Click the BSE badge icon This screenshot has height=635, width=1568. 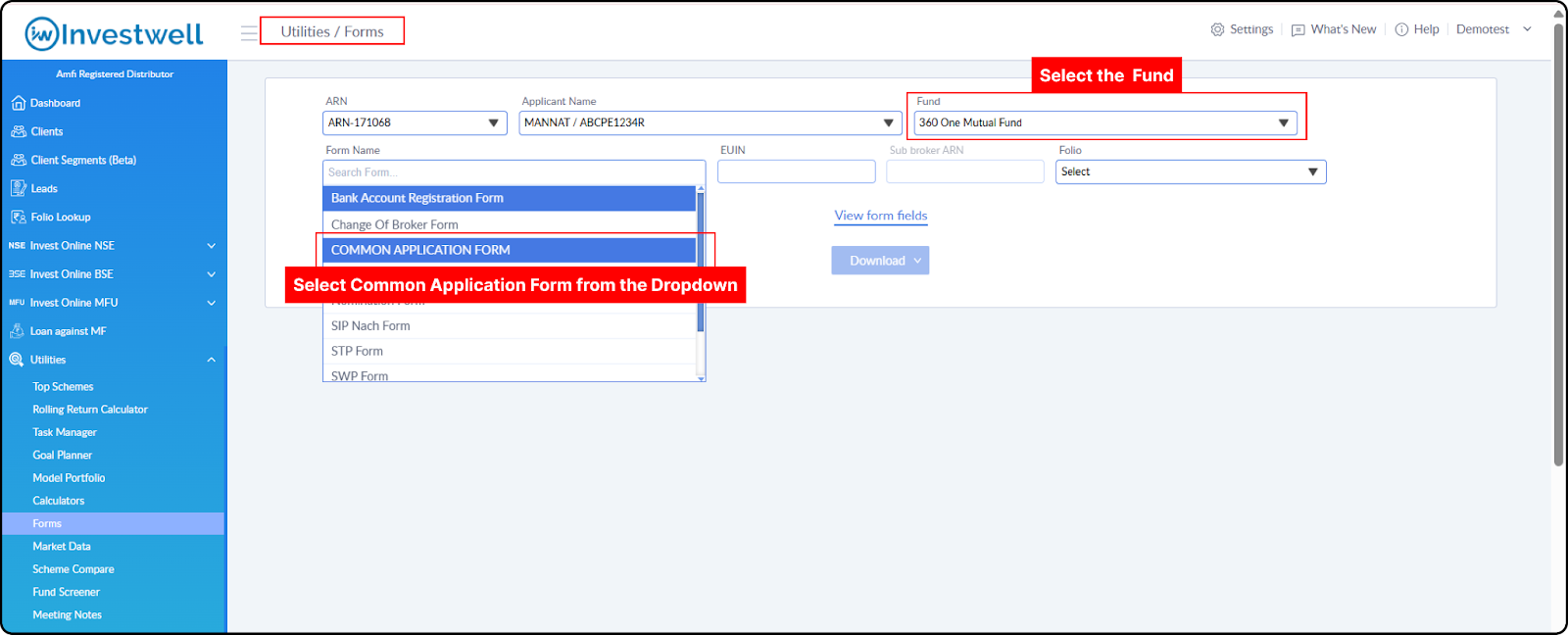tap(17, 274)
